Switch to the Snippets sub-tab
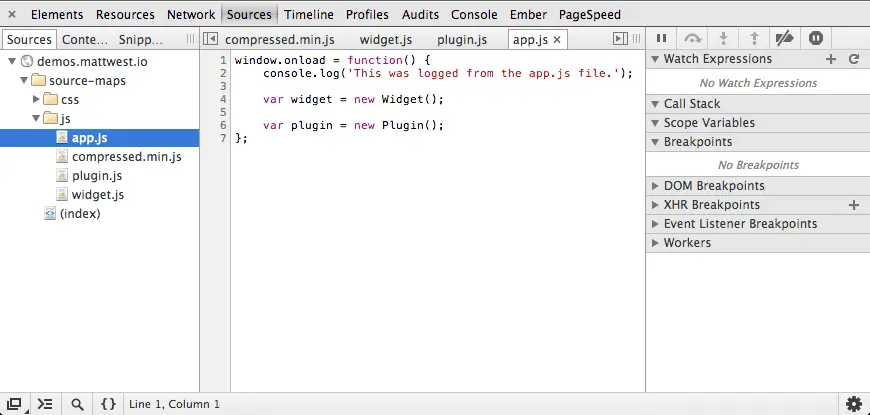The image size is (870, 415). [x=140, y=39]
